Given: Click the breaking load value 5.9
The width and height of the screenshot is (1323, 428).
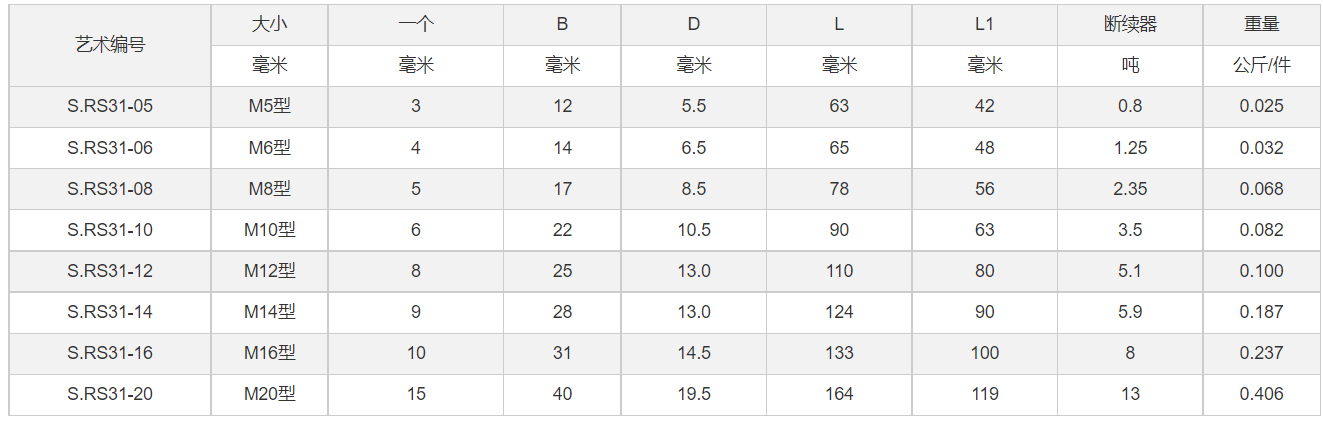Looking at the screenshot, I should pos(1130,312).
